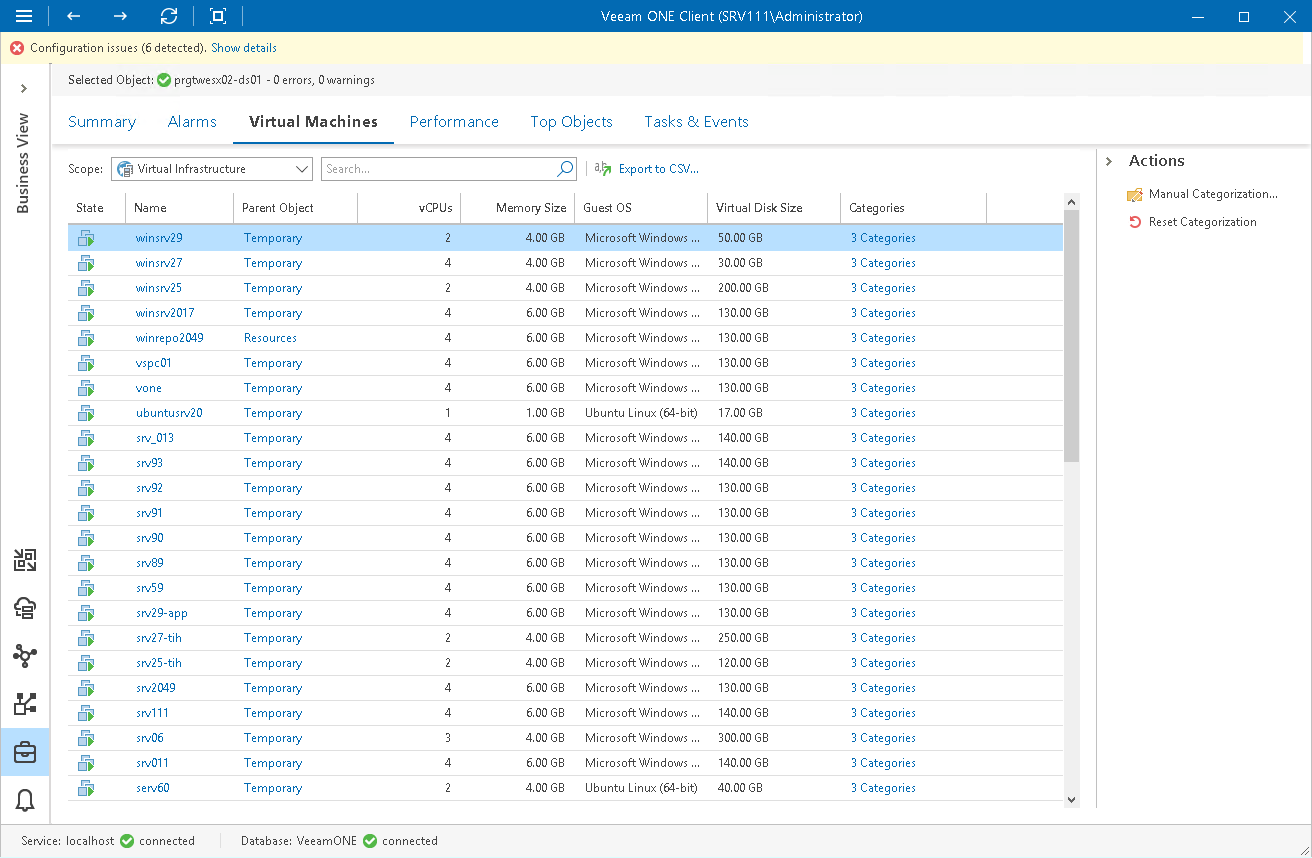Screen dimensions: 1312x858
Task: Go back with the left arrow
Action: coord(73,16)
